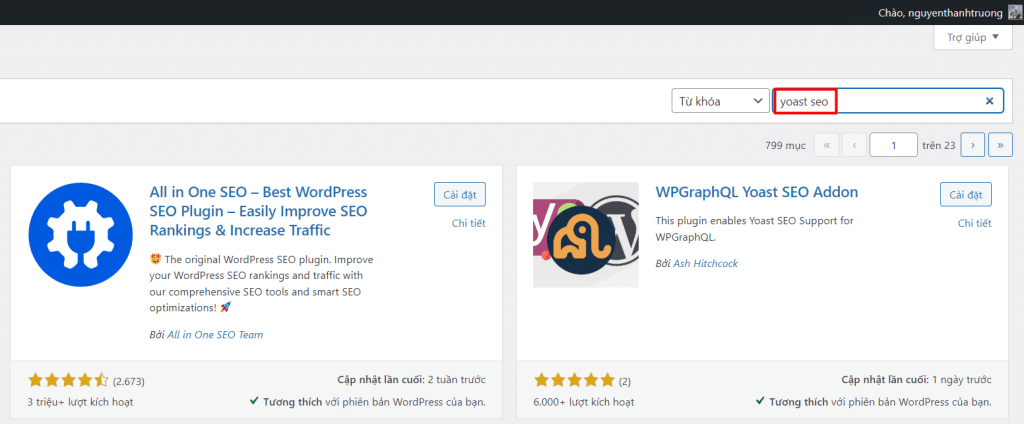Open Chi tiết for WPGraphQL Yoast Addon
This screenshot has width=1024, height=424.
975,223
